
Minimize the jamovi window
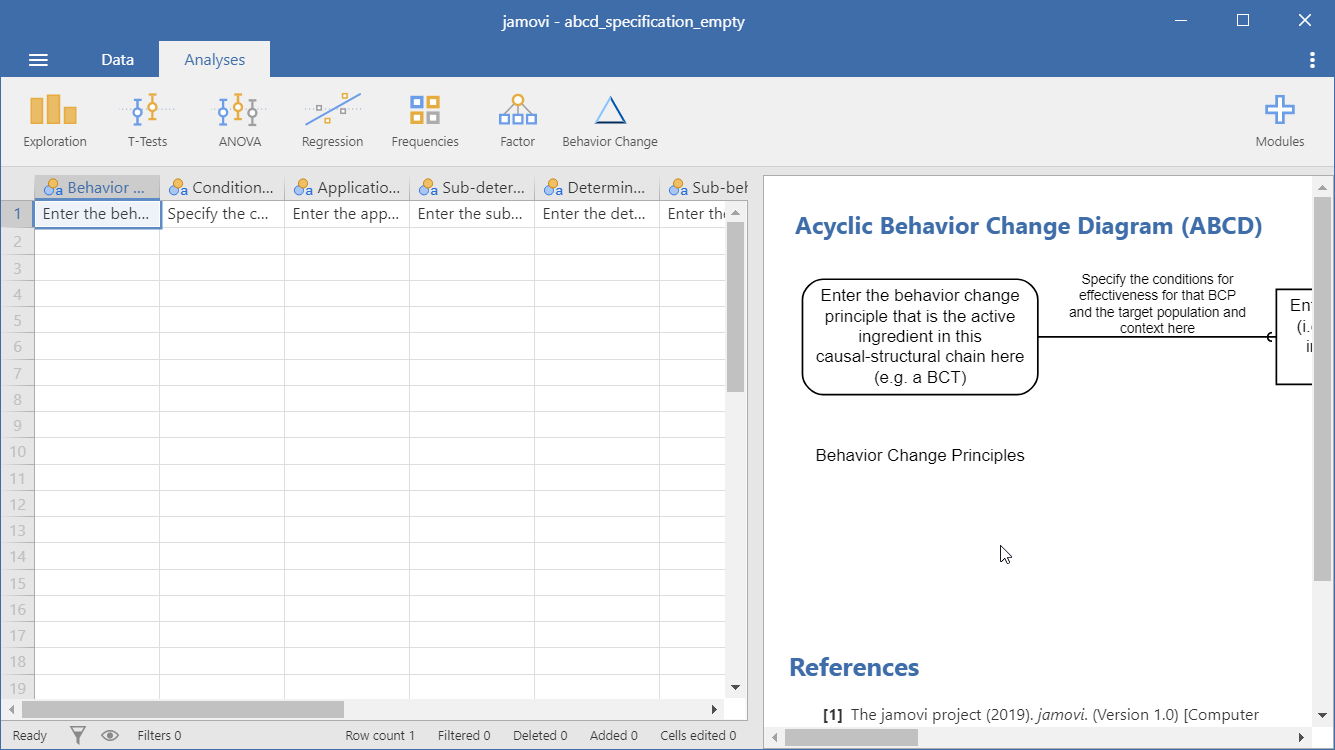[1181, 20]
